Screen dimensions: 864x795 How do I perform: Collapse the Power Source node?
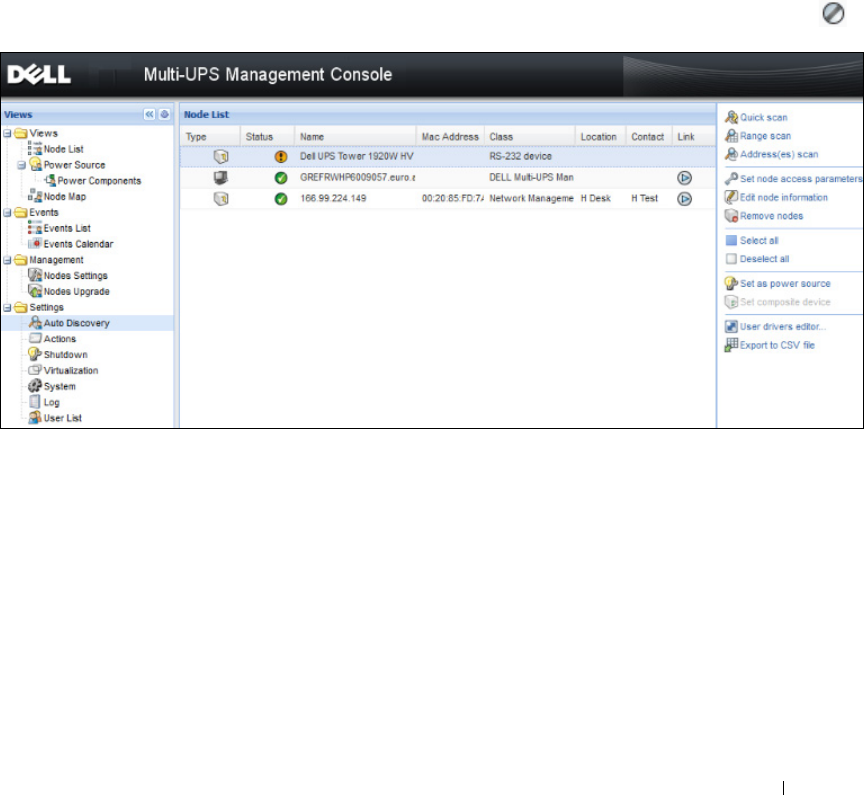click(x=21, y=165)
